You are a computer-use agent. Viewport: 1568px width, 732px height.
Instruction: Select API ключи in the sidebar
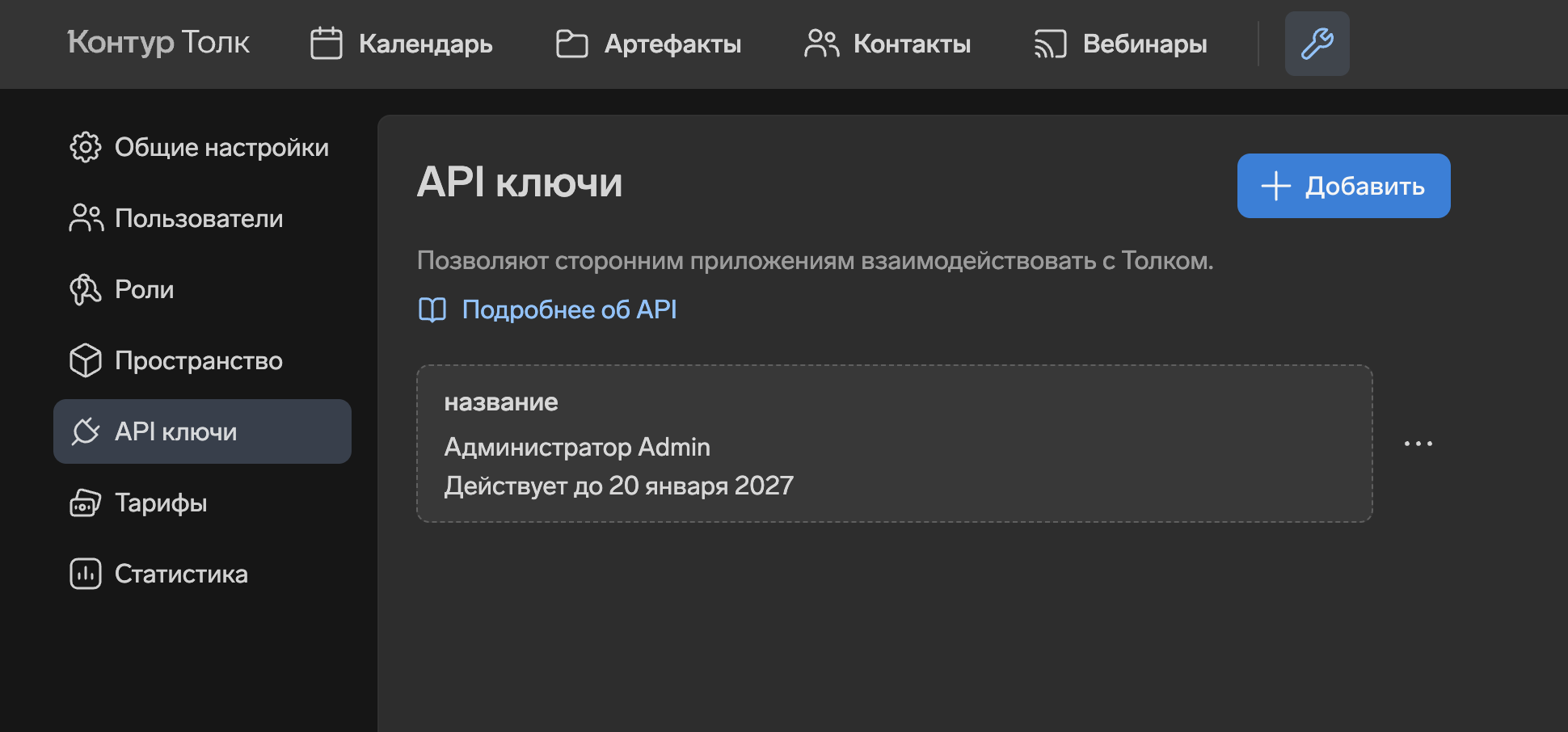pyautogui.click(x=202, y=431)
